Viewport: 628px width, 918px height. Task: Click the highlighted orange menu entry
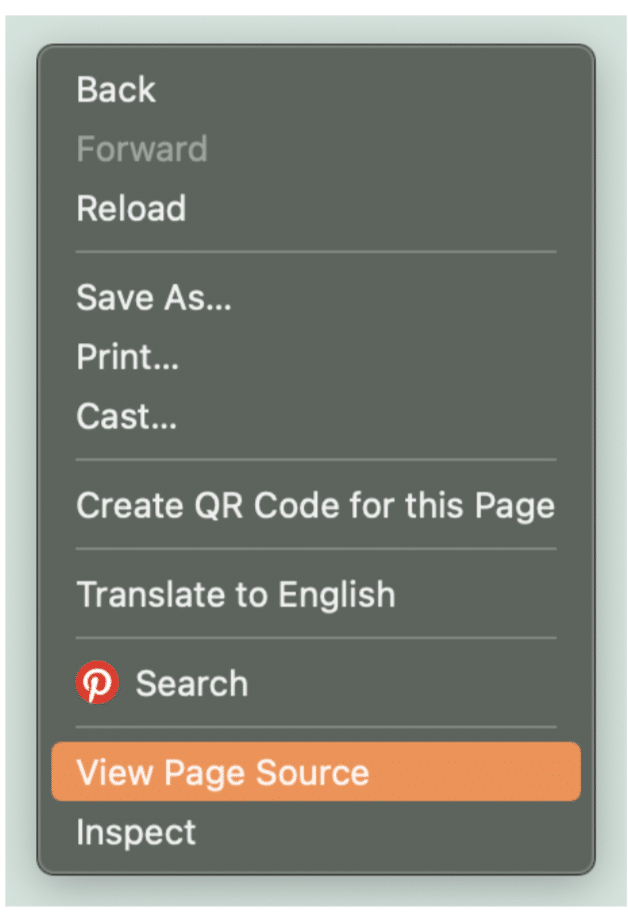coord(315,772)
